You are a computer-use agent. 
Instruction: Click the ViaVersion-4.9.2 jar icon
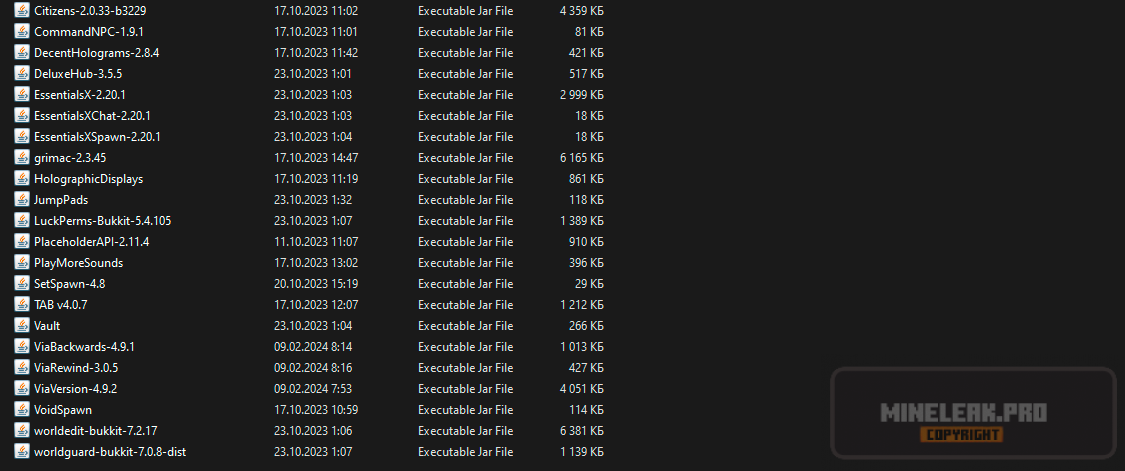coord(22,388)
